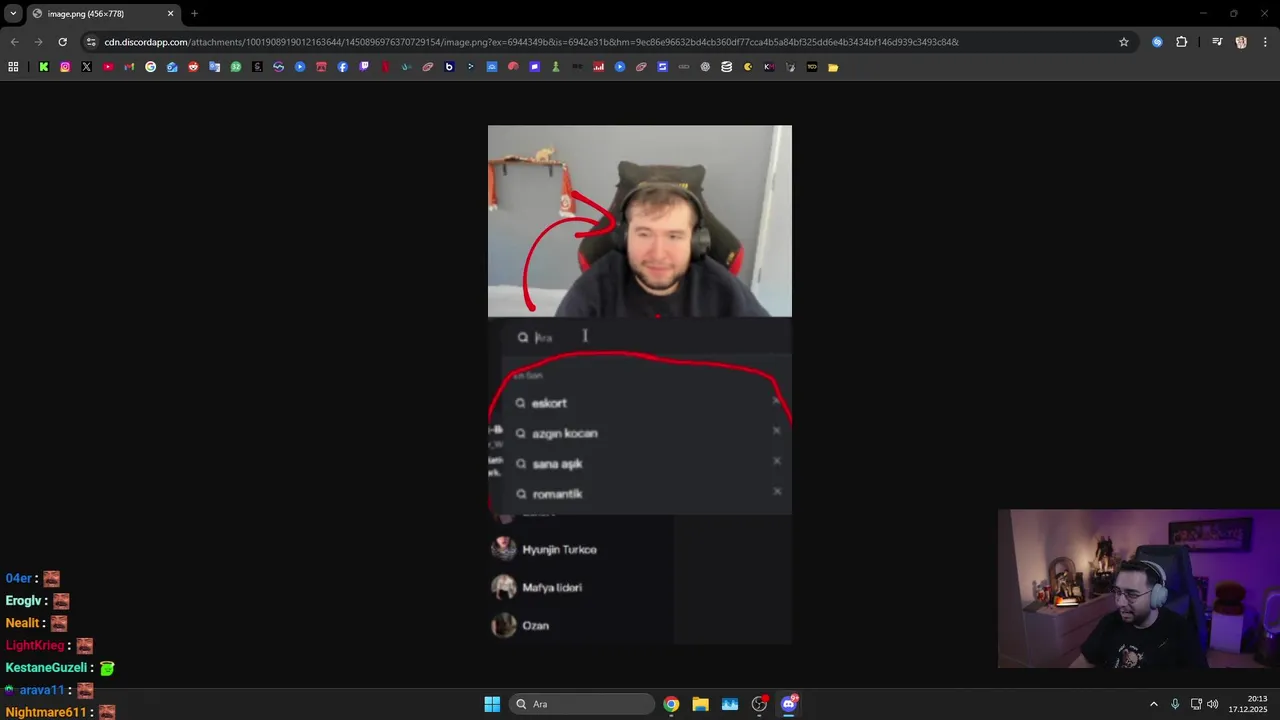The image size is (1280, 720).
Task: Open OBS Studio from the taskbar
Action: click(x=759, y=704)
